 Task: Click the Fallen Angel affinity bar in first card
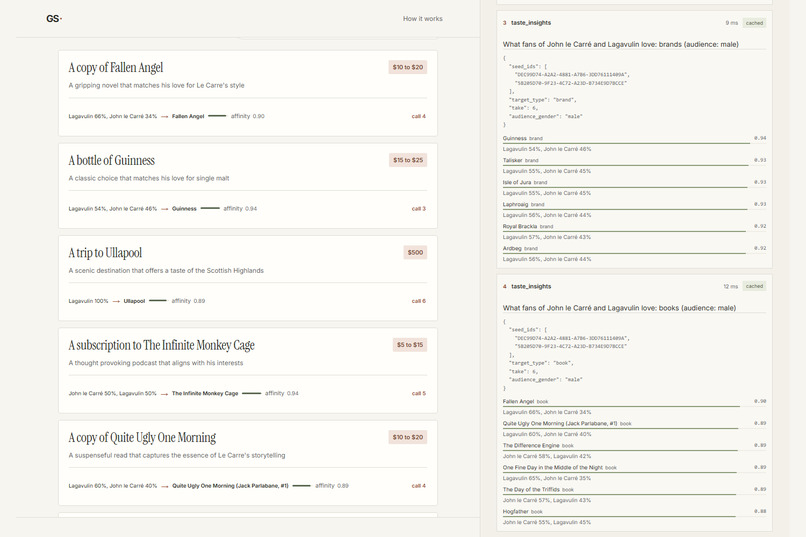click(x=217, y=116)
